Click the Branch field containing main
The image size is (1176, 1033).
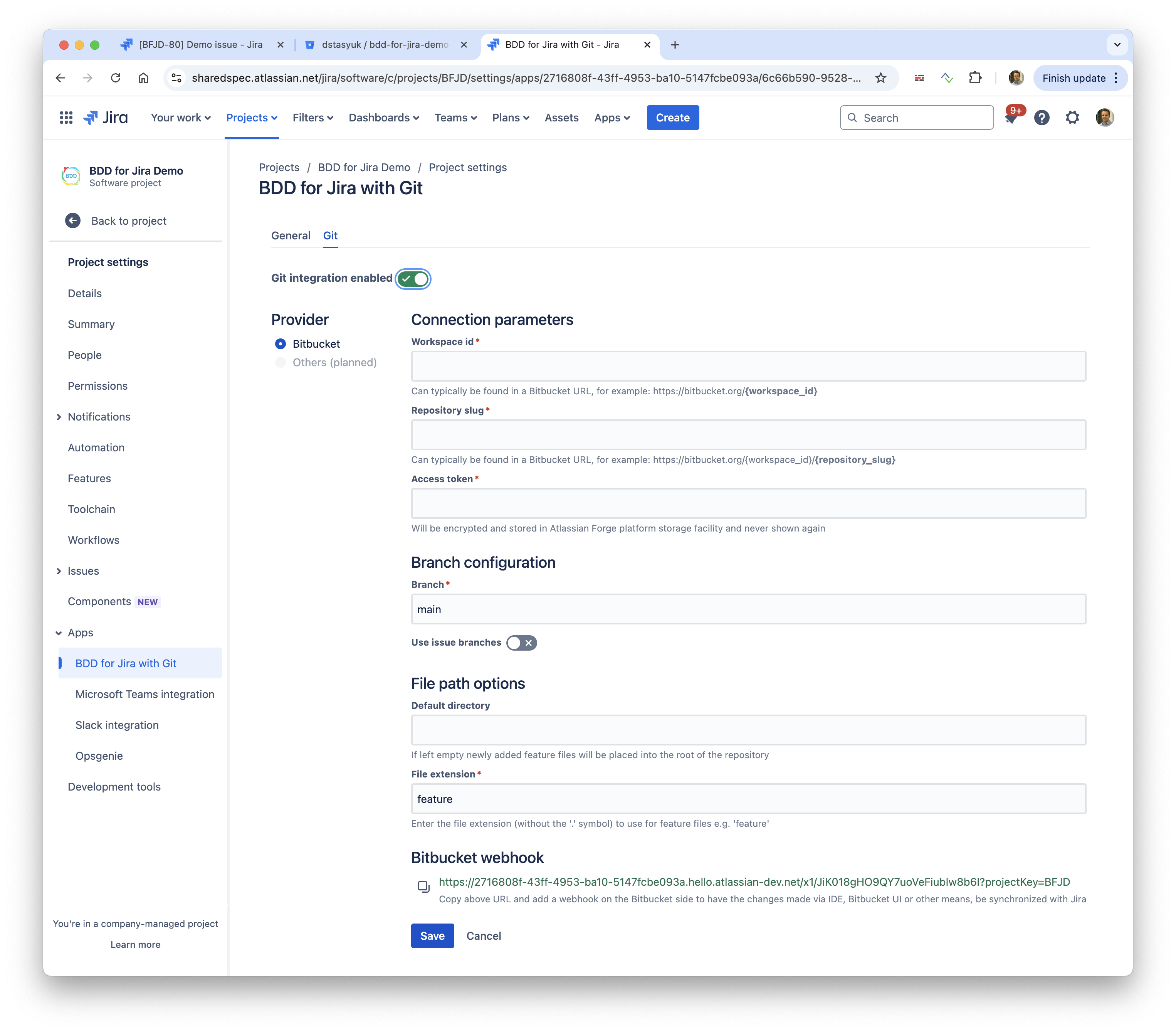[x=749, y=609]
